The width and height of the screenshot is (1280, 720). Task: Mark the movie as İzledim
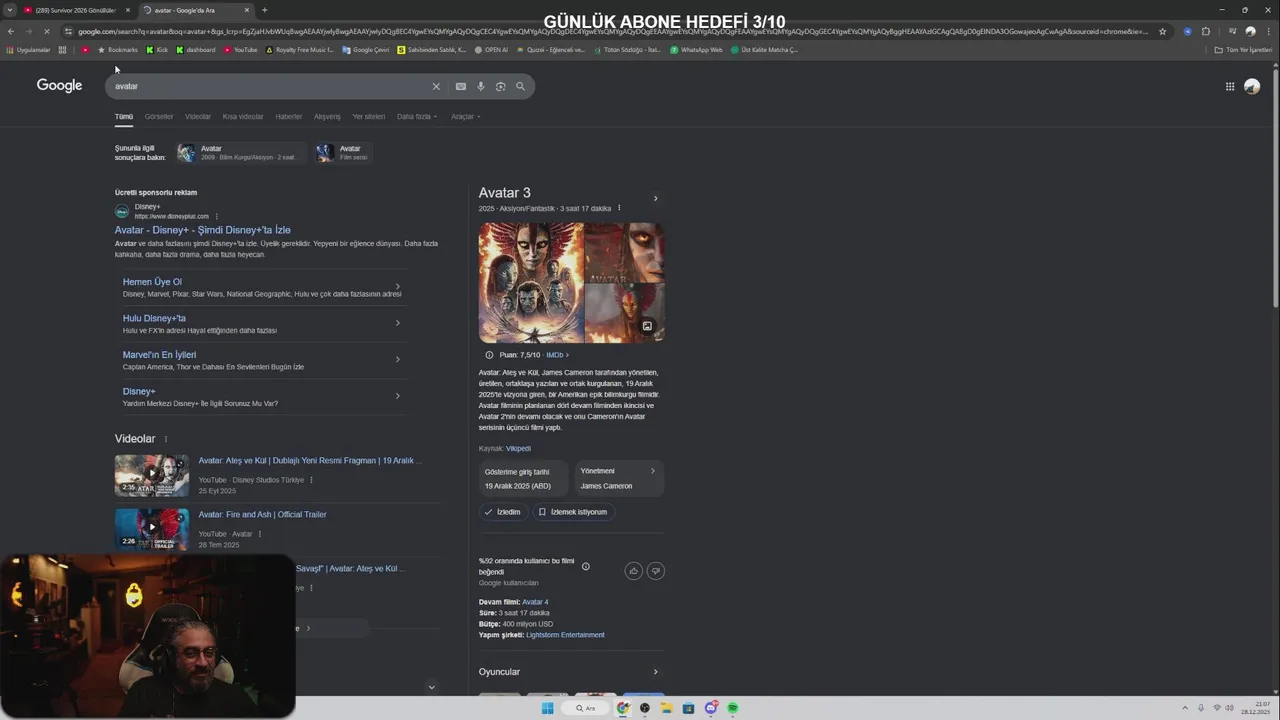pyautogui.click(x=502, y=512)
